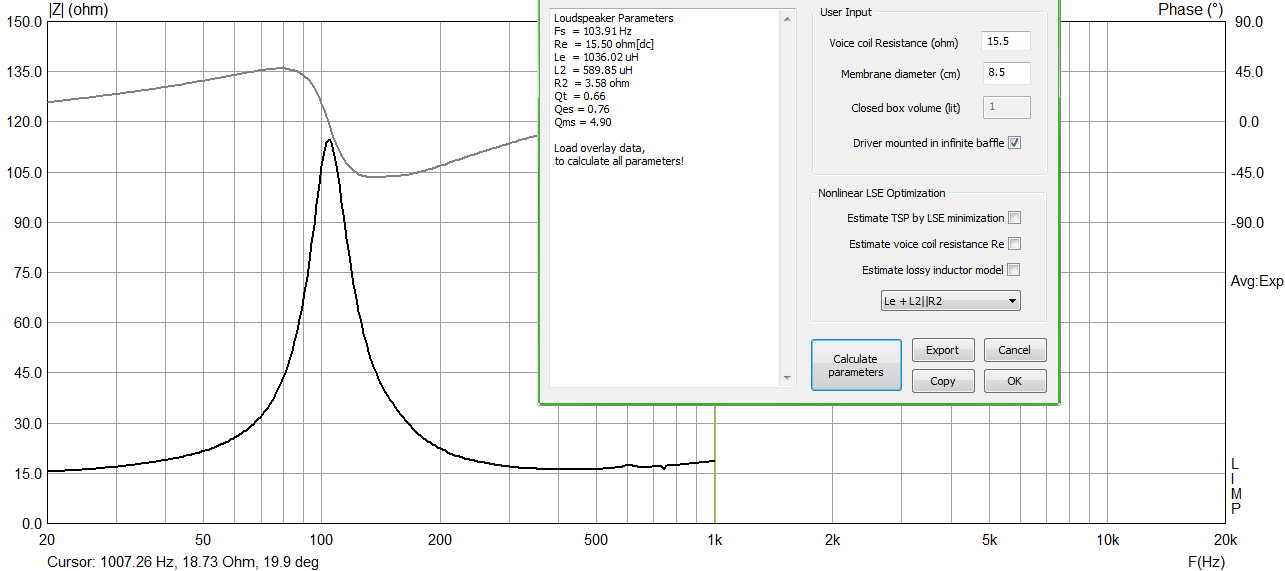The width and height of the screenshot is (1285, 571).
Task: Click the LIMP vertical label
Action: pyautogui.click(x=1236, y=486)
